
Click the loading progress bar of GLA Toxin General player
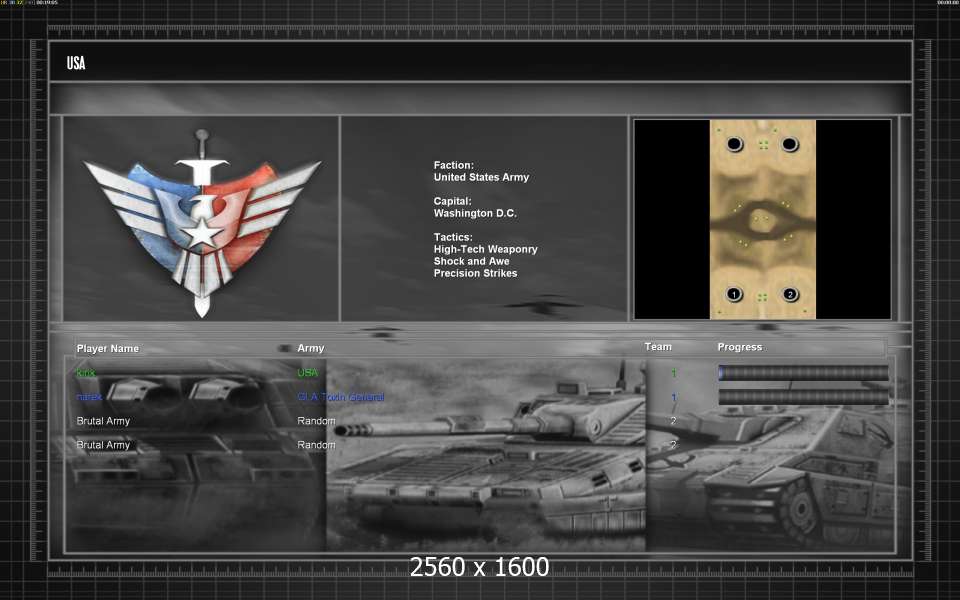803,397
